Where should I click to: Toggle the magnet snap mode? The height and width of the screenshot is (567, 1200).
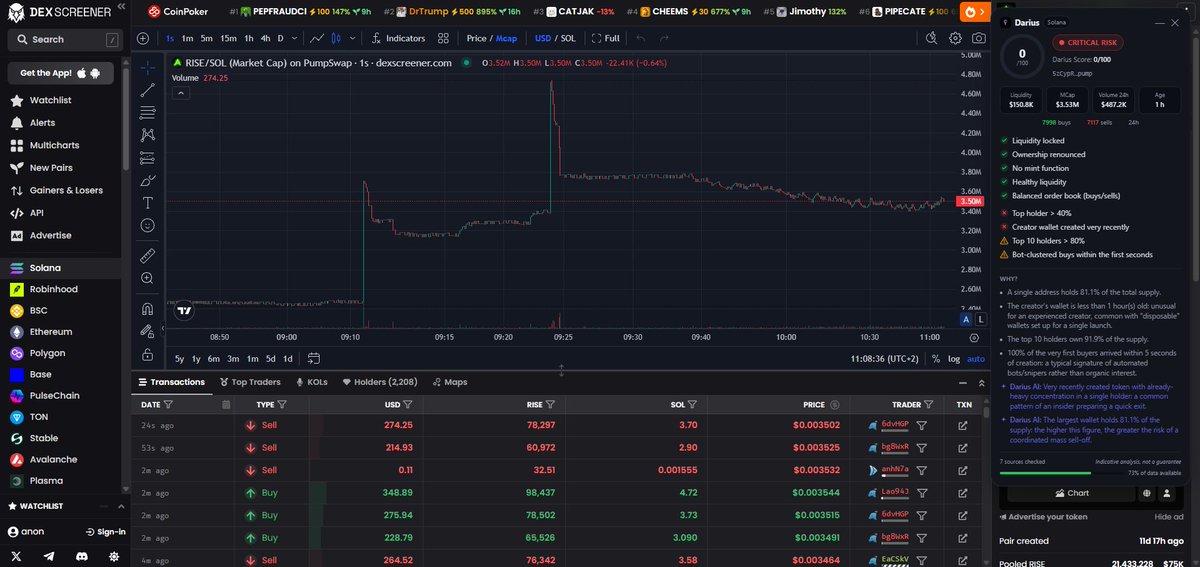147,308
